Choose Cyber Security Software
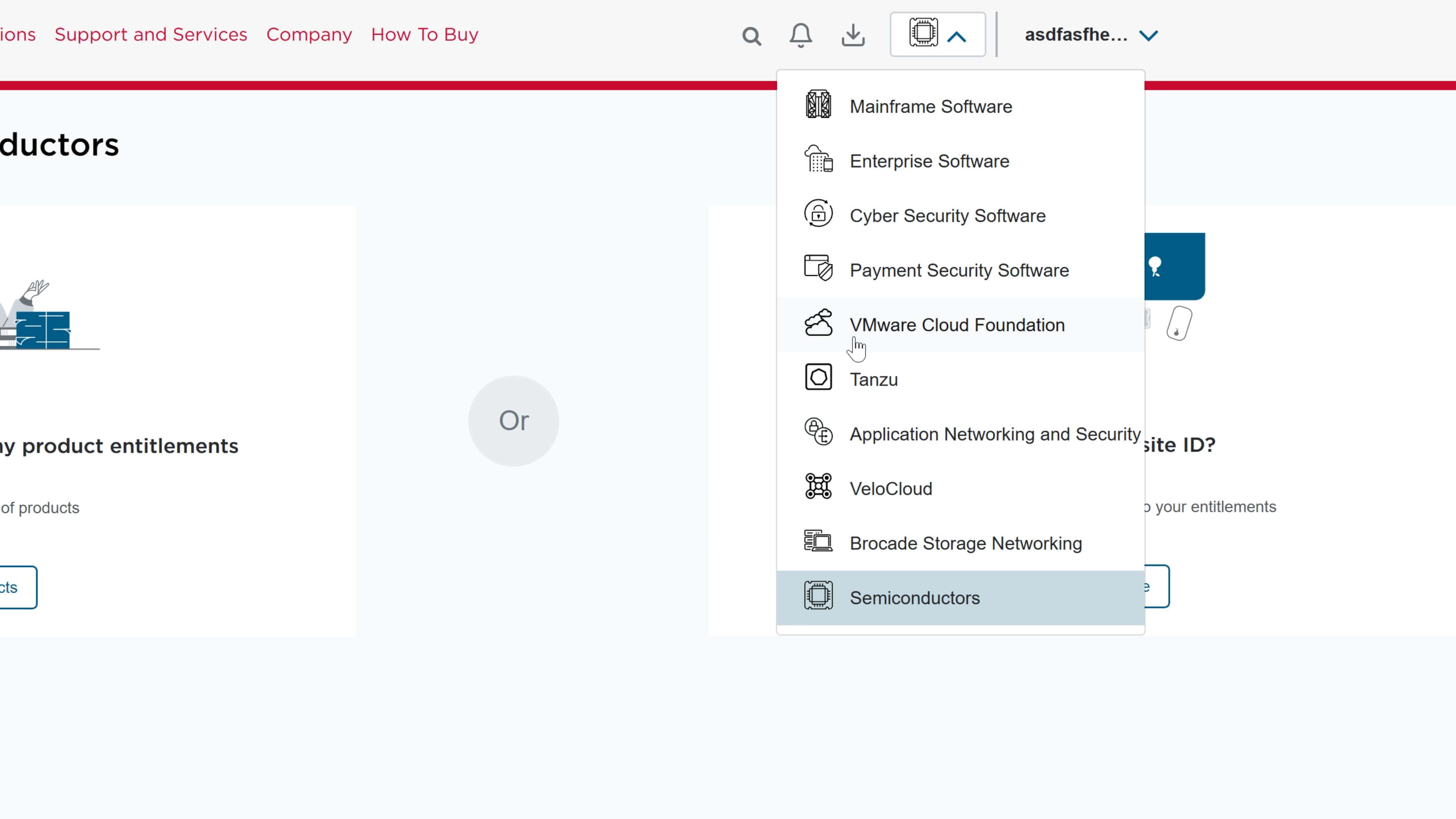 [960, 215]
